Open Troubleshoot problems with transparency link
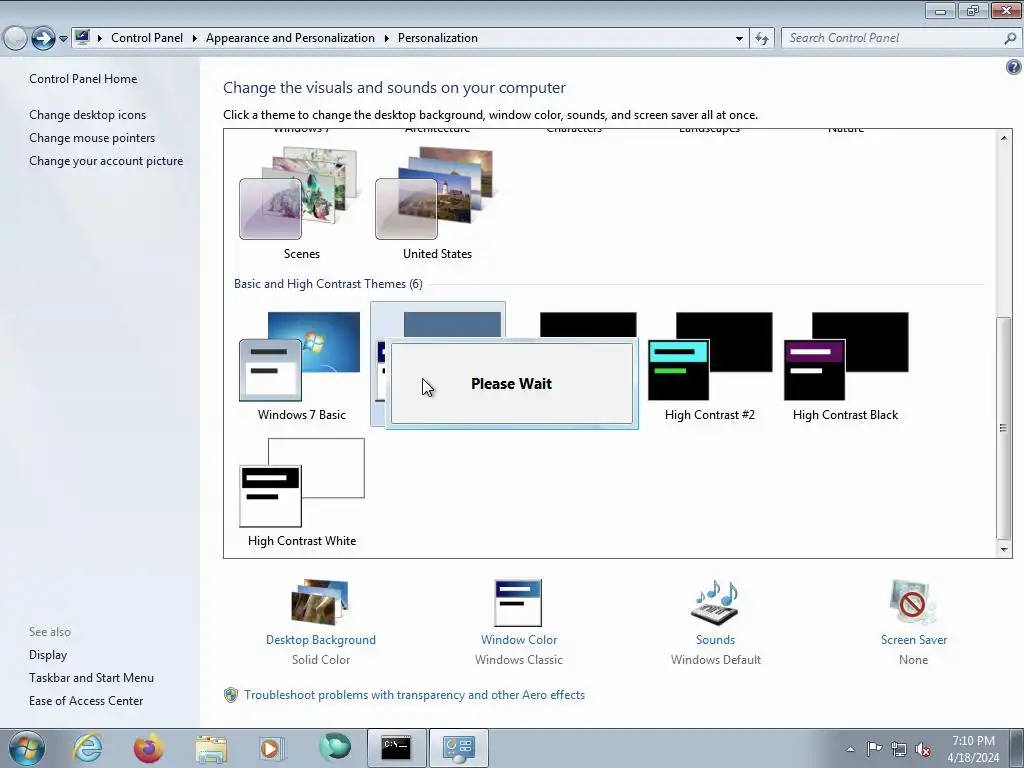 point(414,695)
